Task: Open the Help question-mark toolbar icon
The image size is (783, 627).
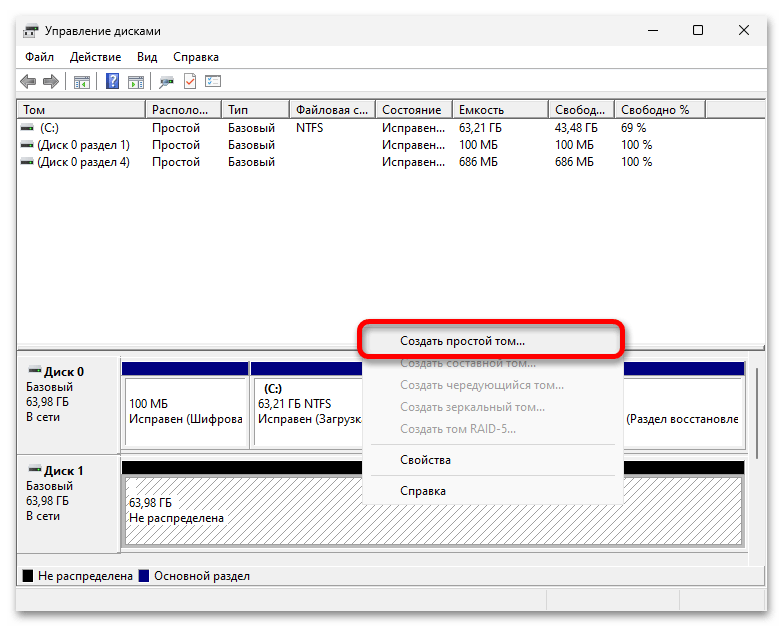Action: 113,81
